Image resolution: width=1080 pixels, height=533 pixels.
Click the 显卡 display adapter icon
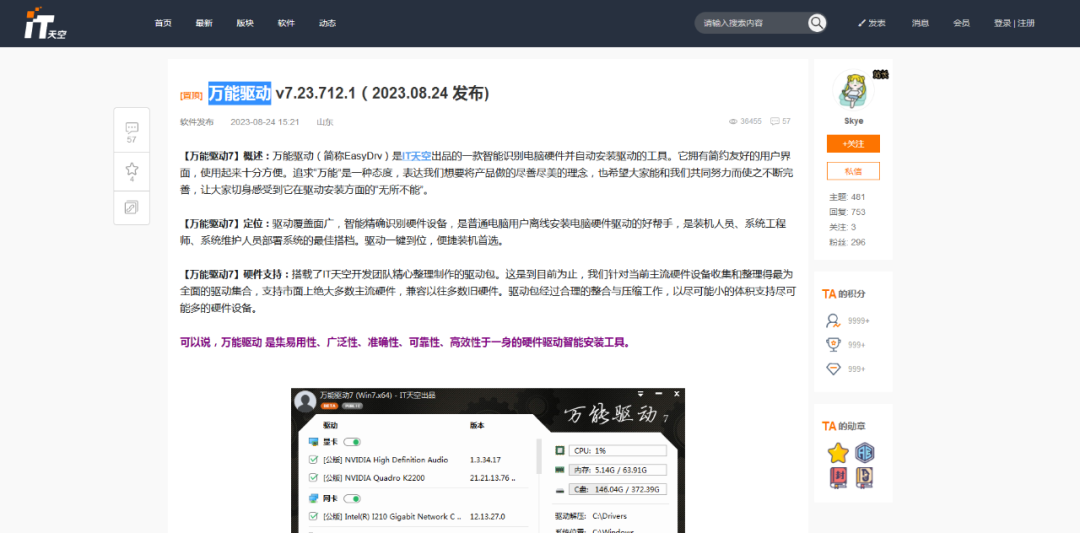314,442
